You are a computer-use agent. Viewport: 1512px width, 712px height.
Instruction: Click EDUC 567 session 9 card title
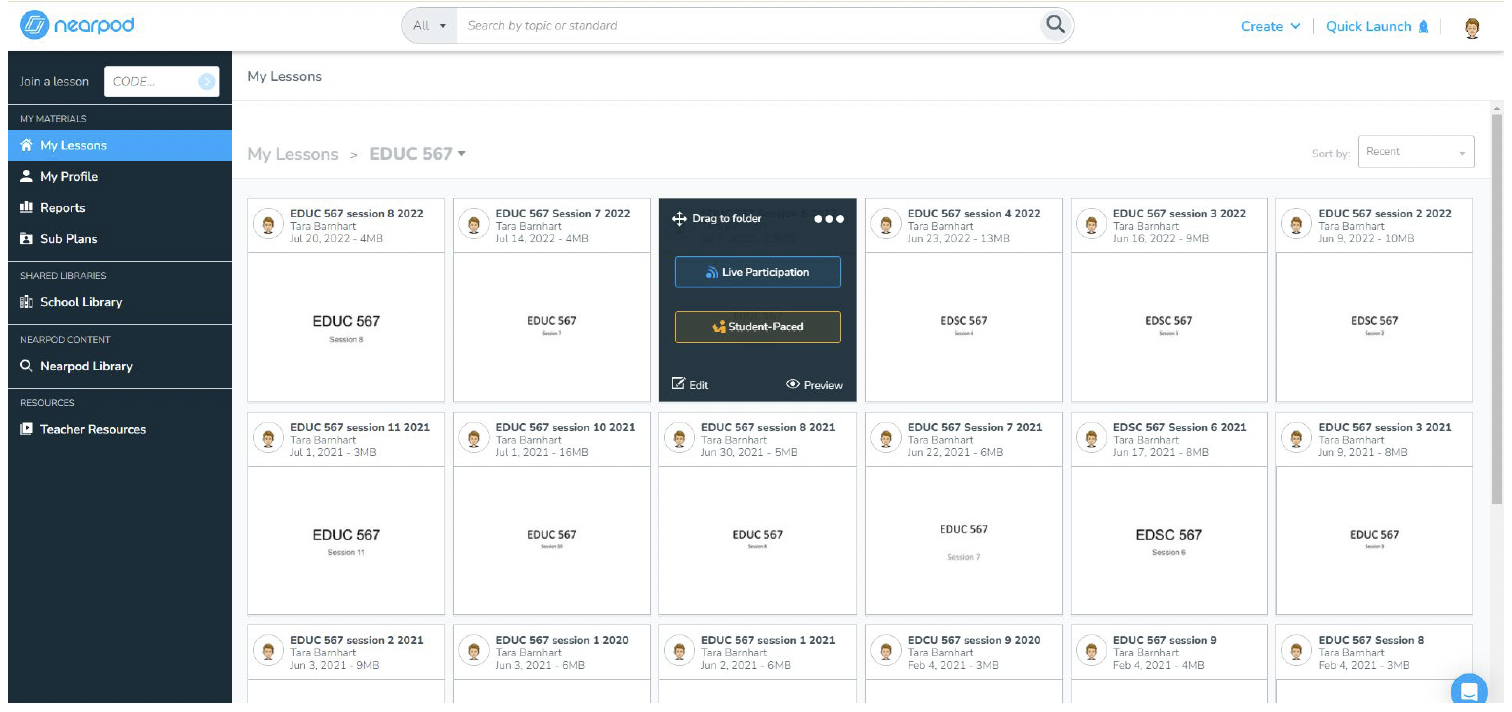click(x=1165, y=640)
